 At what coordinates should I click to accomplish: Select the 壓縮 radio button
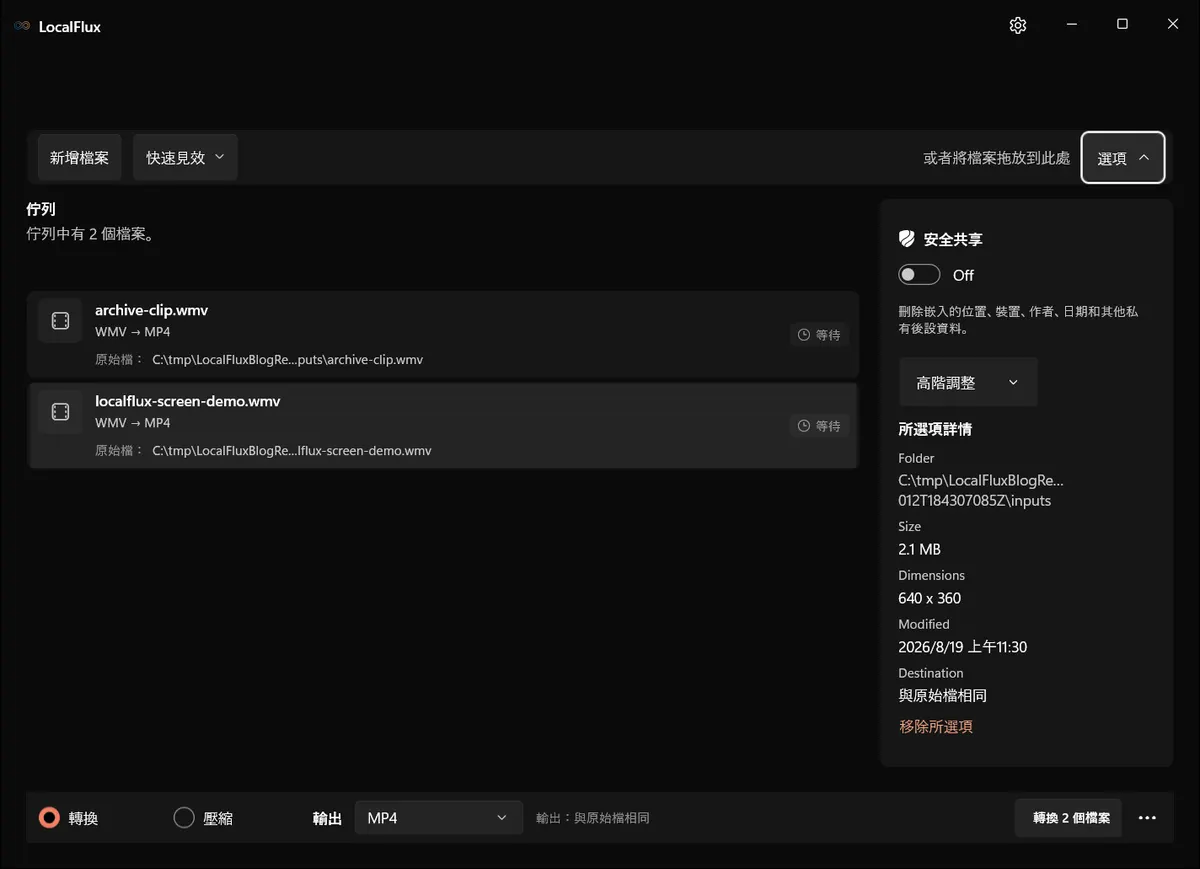coord(184,818)
